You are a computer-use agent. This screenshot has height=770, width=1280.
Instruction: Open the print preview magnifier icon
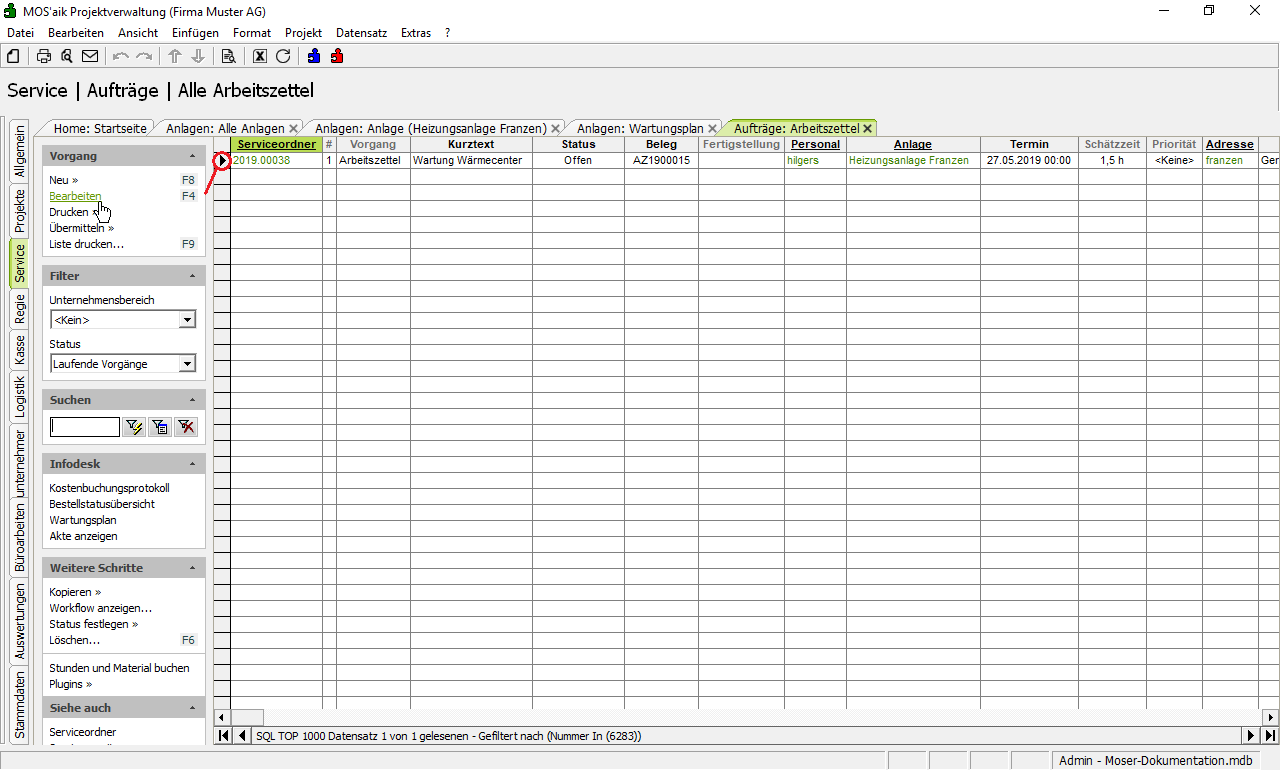tap(67, 56)
